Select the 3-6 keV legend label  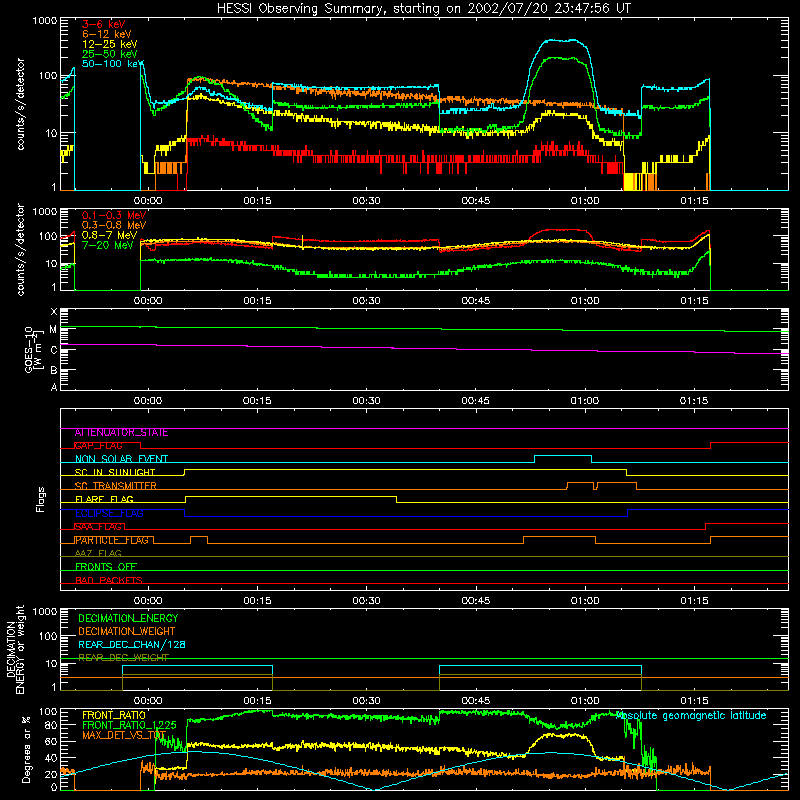104,24
